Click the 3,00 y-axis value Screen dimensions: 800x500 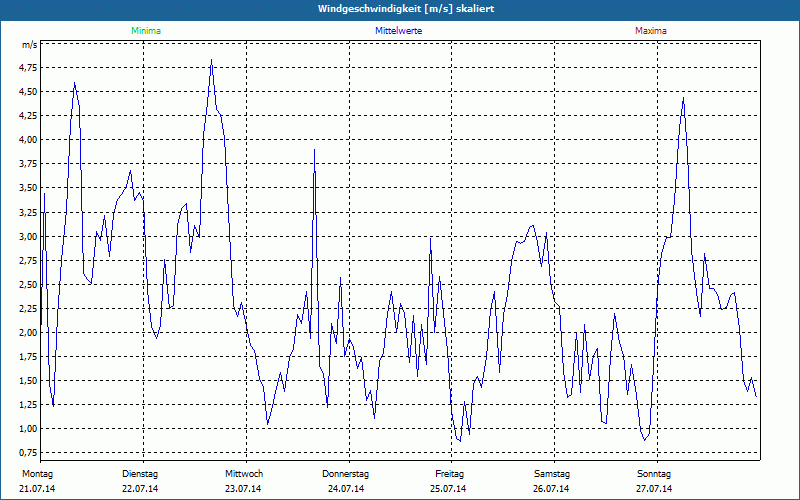coord(29,236)
